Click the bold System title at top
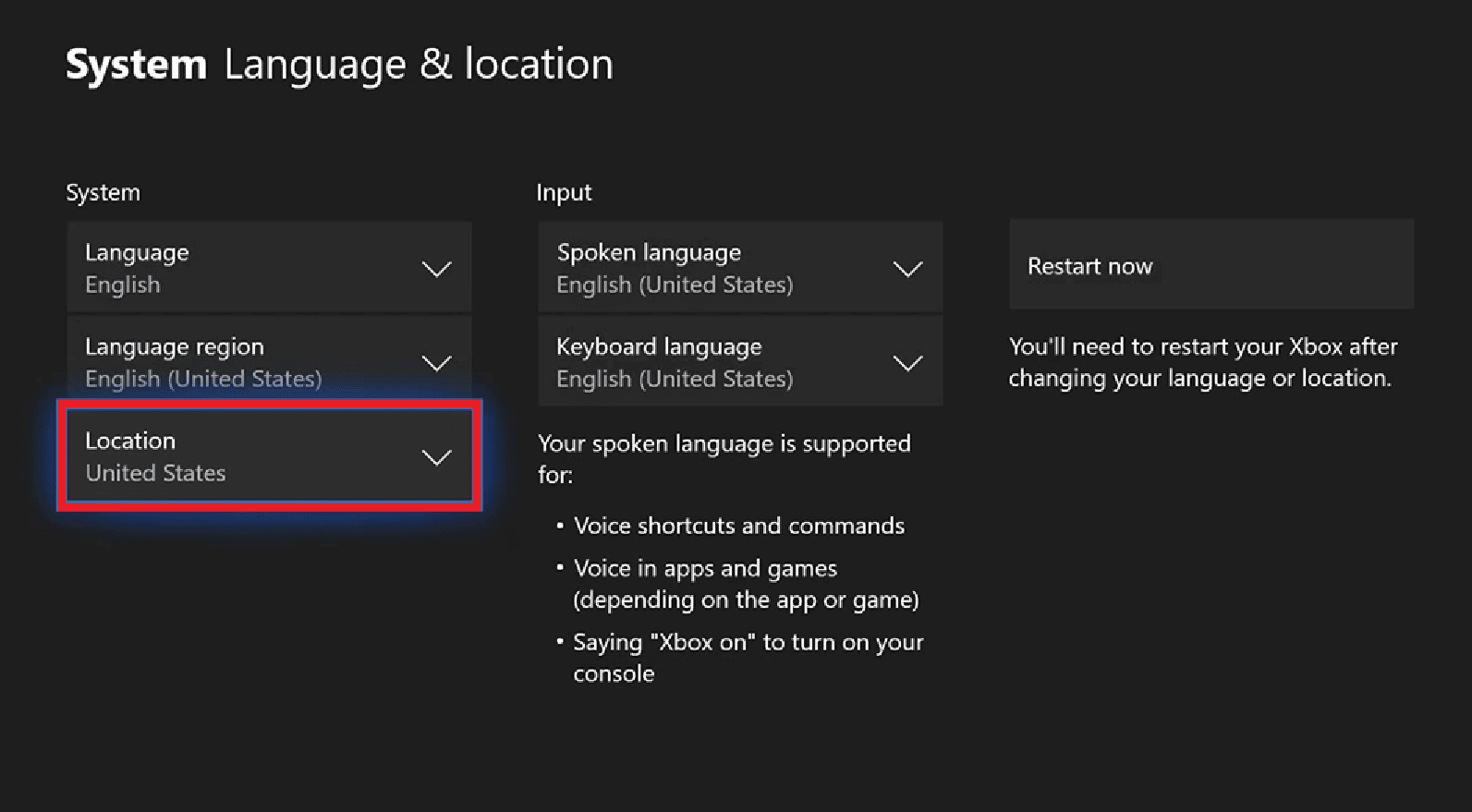The height and width of the screenshot is (812, 1472). (x=136, y=65)
